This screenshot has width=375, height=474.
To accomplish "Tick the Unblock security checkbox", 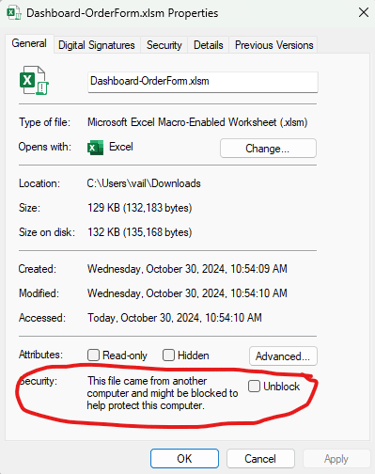I will point(254,386).
